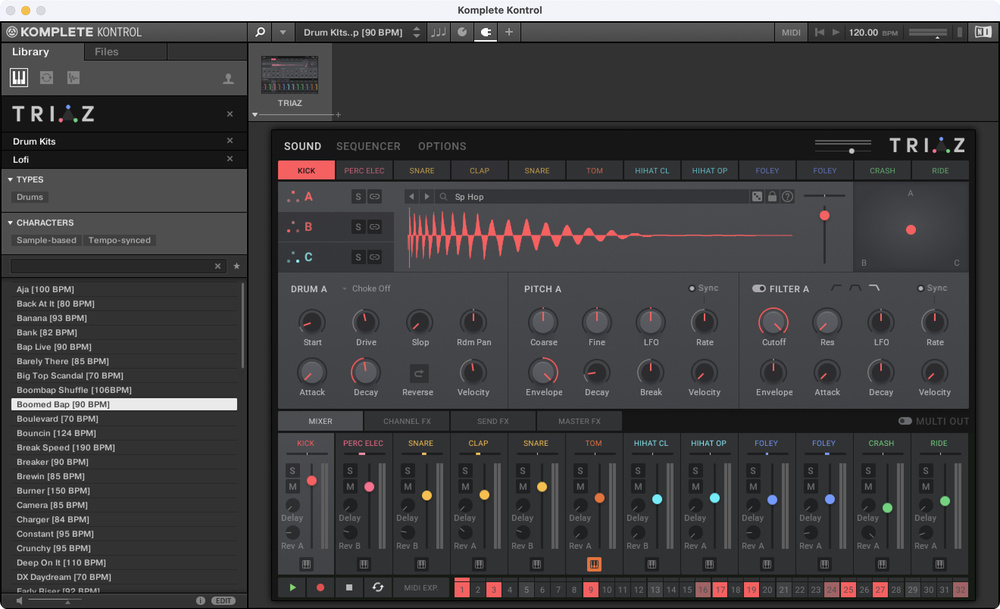This screenshot has height=609, width=1000.
Task: Click the Reverse sample button
Action: [x=418, y=374]
